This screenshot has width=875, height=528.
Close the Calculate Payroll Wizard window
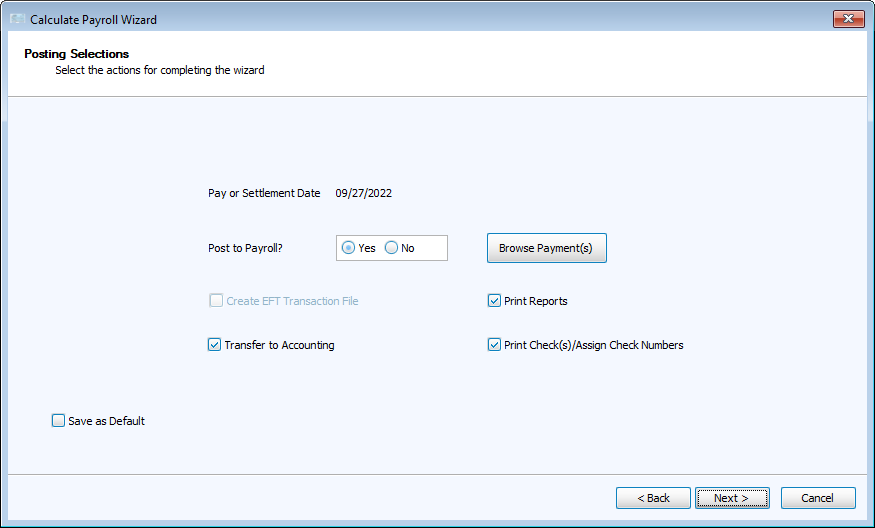848,19
